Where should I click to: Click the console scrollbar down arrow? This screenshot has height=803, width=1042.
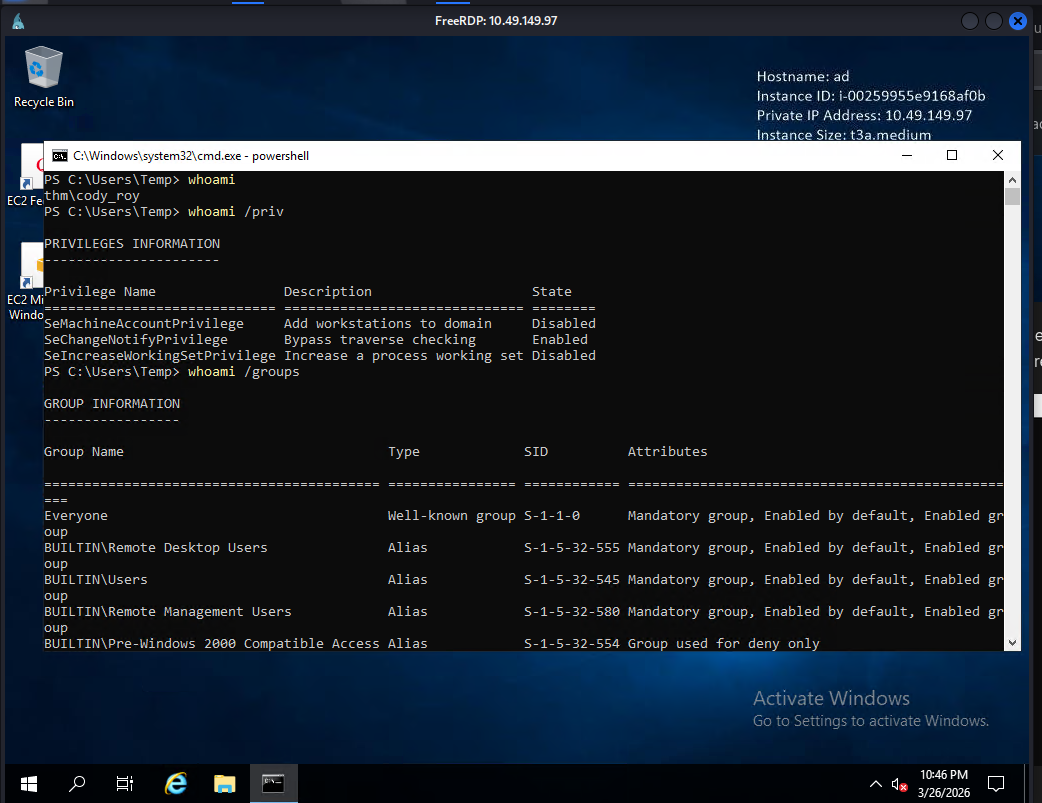point(1012,643)
